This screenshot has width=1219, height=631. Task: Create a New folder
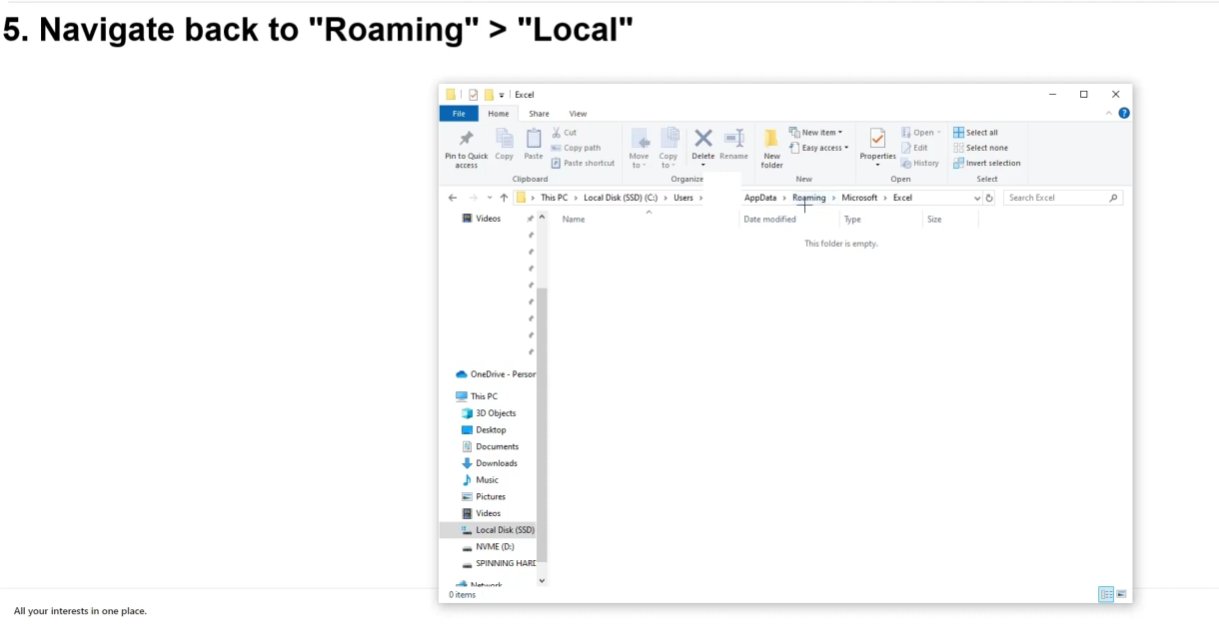click(x=771, y=147)
